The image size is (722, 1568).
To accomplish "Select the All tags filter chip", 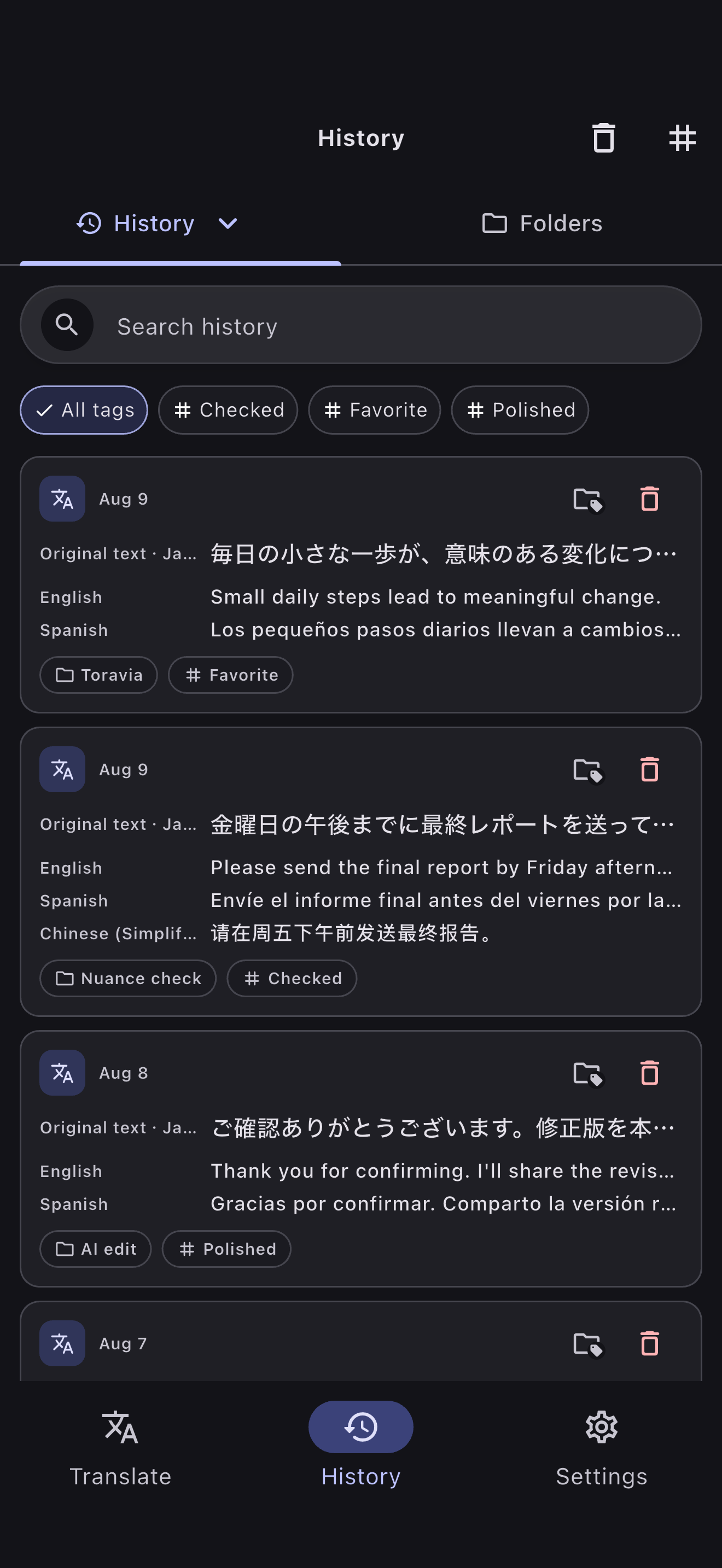I will [84, 410].
